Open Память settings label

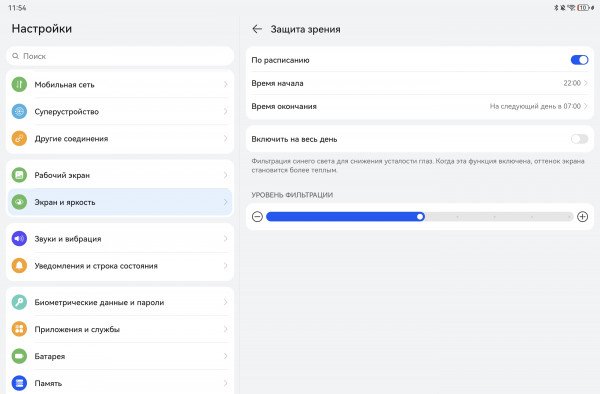click(48, 383)
